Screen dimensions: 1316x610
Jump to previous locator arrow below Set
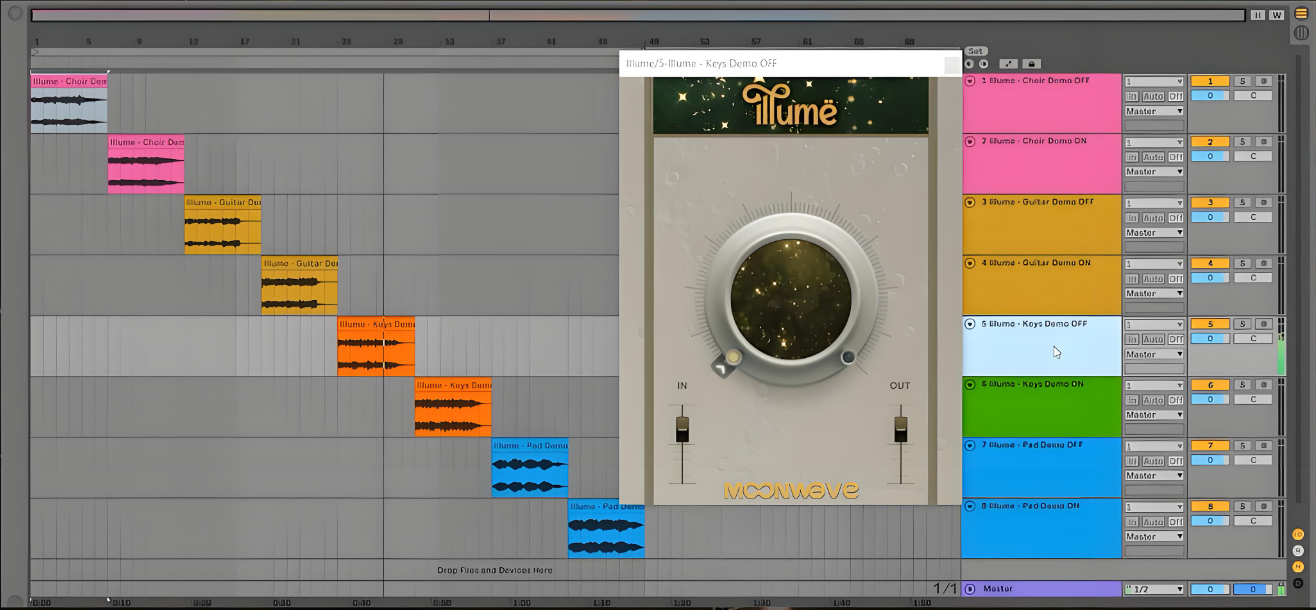click(x=969, y=63)
